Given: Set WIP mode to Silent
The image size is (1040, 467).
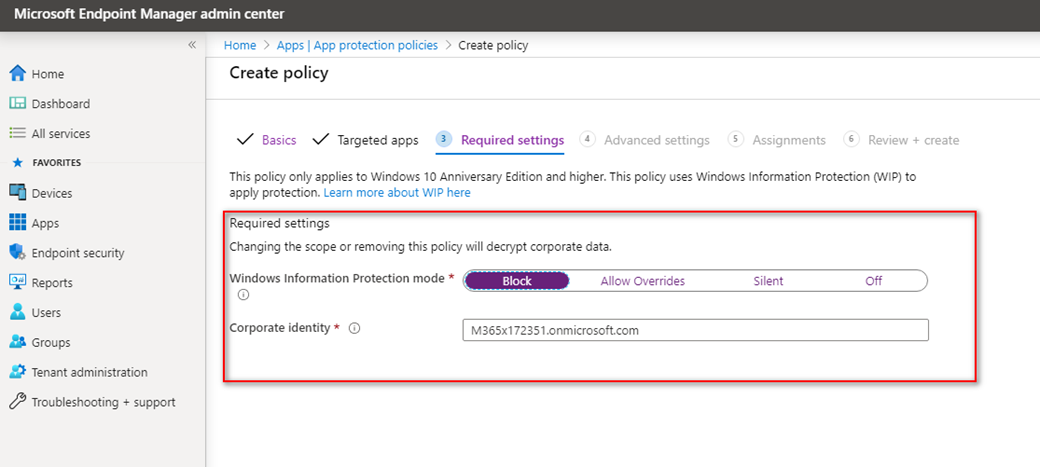Looking at the screenshot, I should pos(768,281).
